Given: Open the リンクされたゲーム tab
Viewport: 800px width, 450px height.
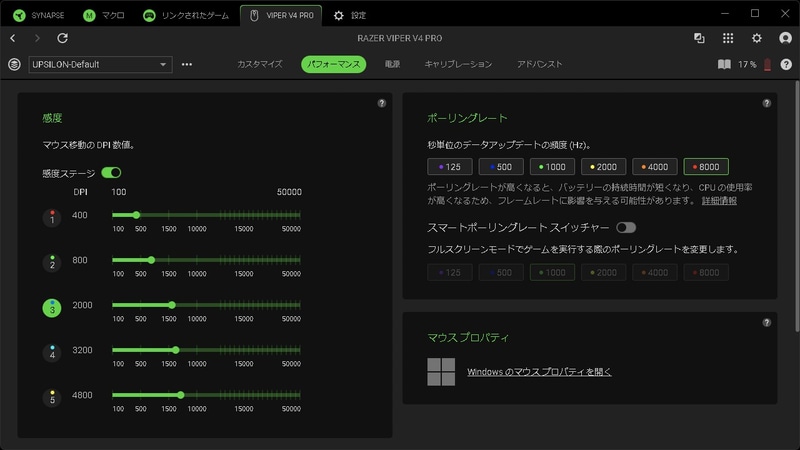Looking at the screenshot, I should (186, 15).
